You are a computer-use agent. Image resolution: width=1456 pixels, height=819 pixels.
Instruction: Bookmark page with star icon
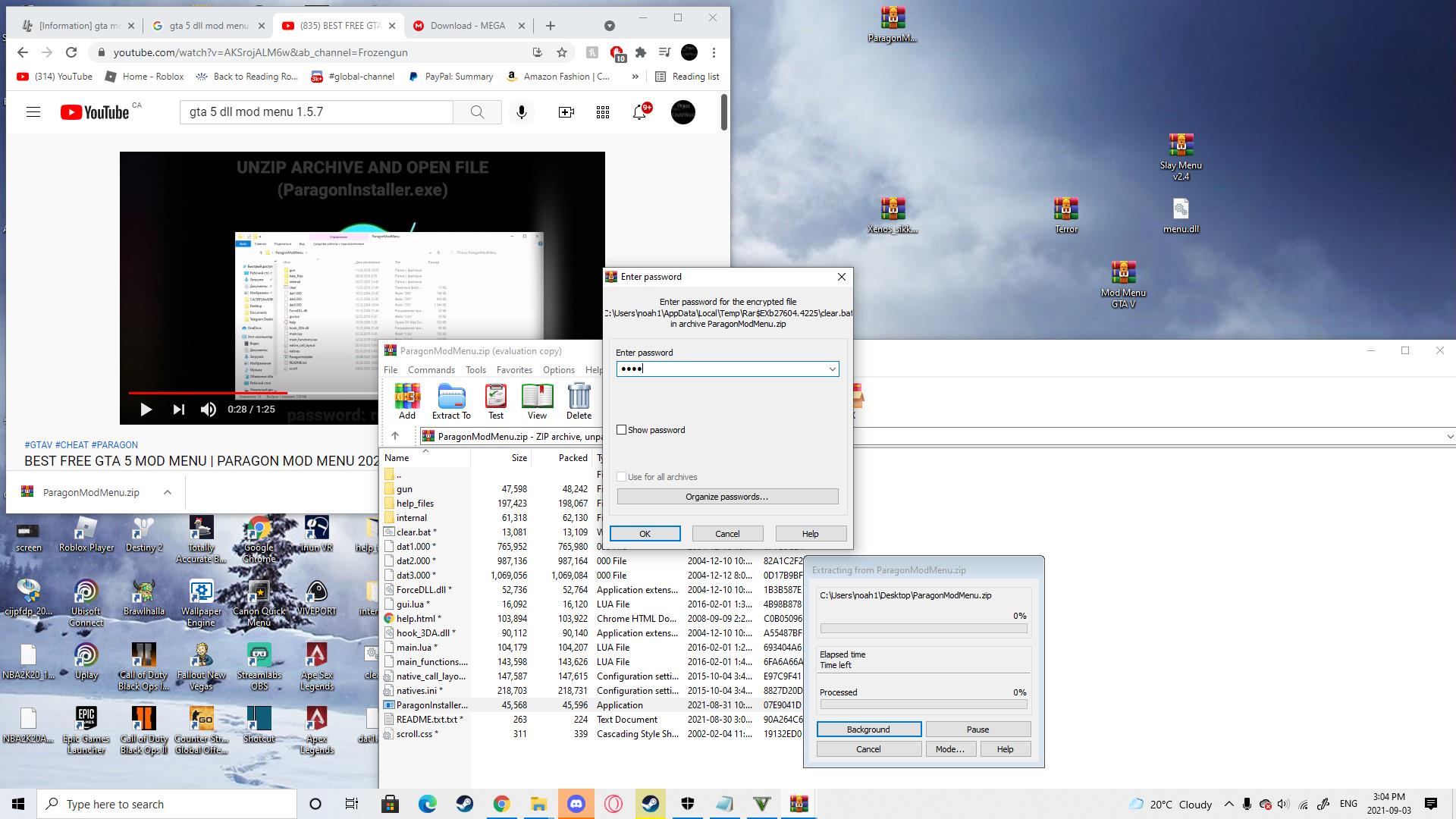[x=562, y=52]
